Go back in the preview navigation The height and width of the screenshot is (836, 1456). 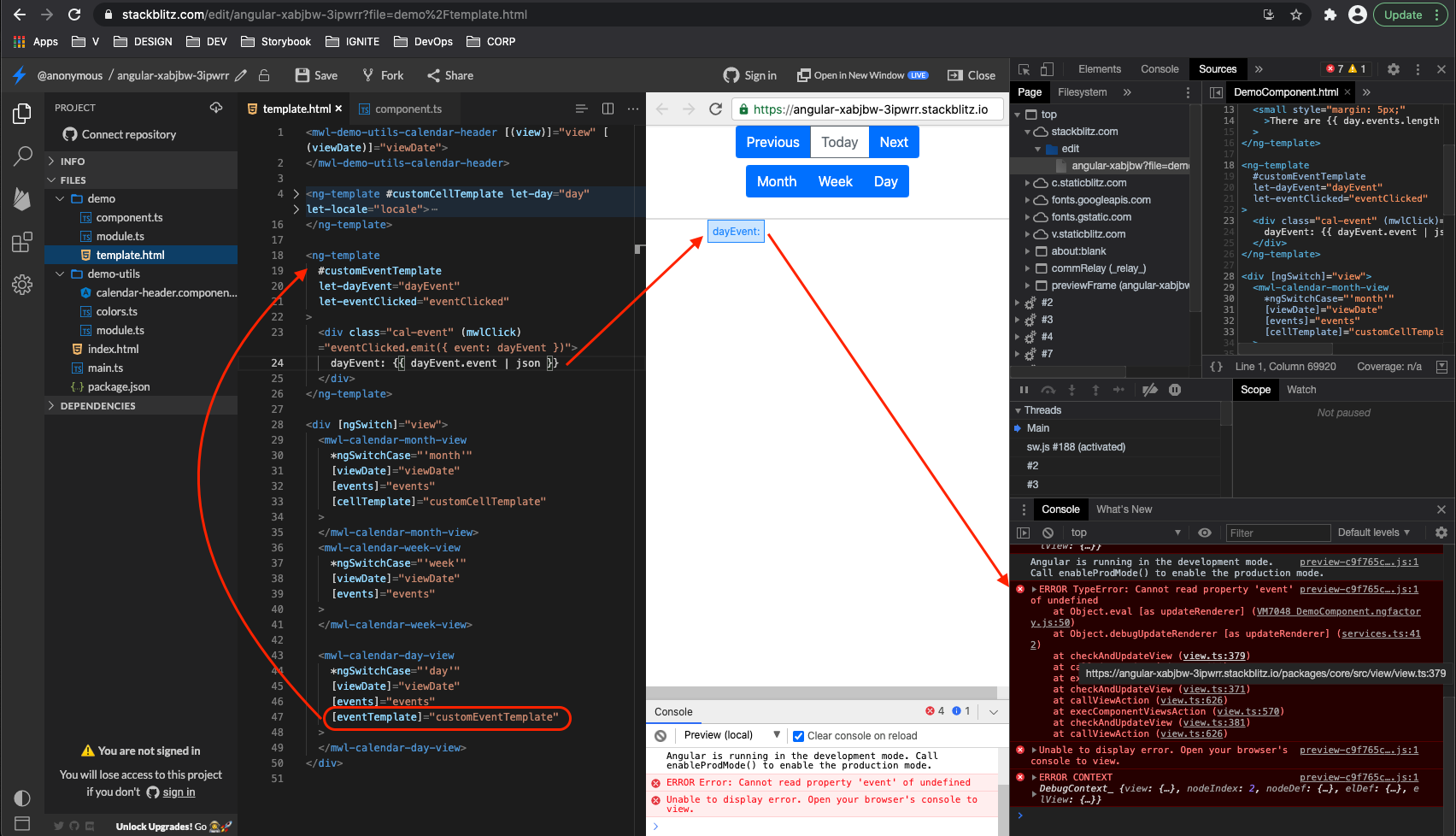pyautogui.click(x=661, y=109)
